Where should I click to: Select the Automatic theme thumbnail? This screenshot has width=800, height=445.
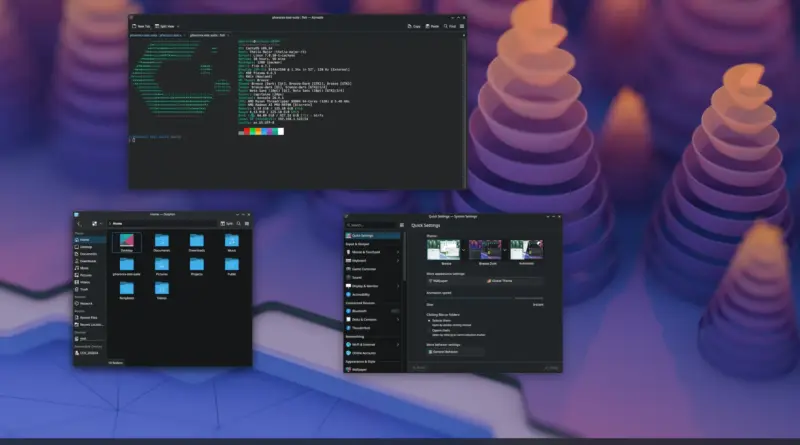tap(527, 250)
